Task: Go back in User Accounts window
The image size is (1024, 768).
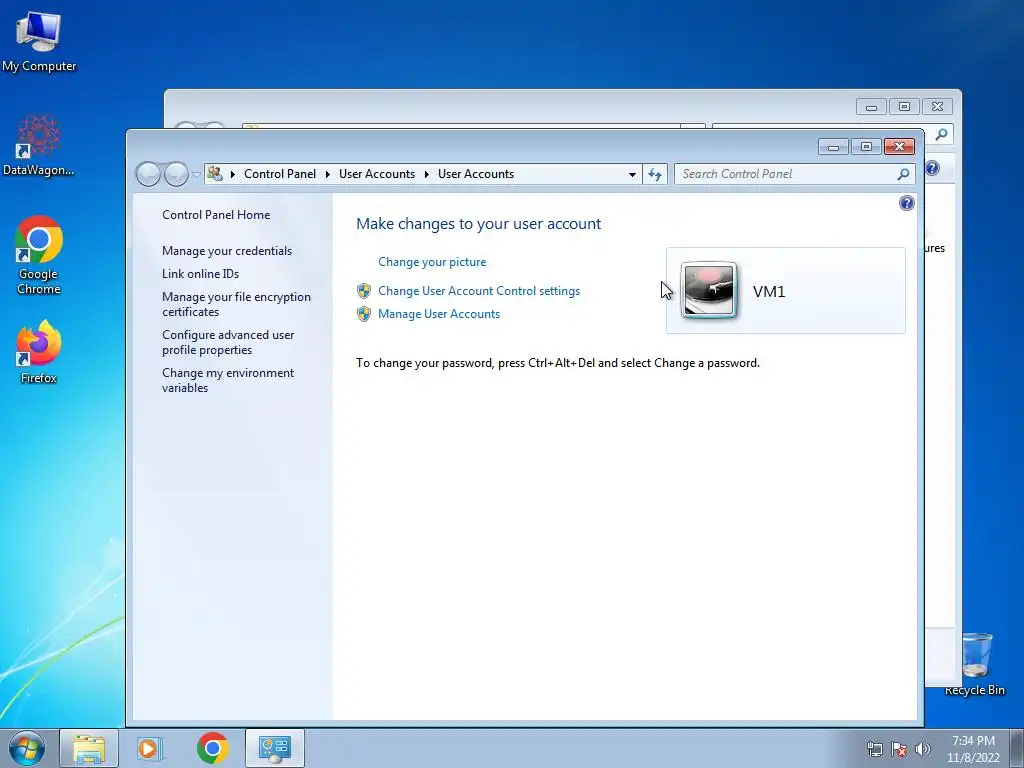Action: [x=148, y=174]
